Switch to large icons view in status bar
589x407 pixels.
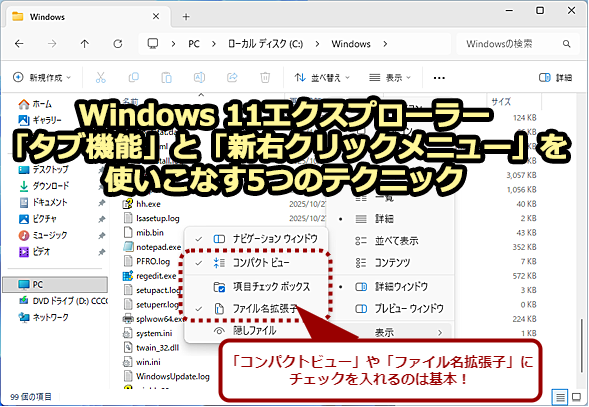[x=576, y=397]
